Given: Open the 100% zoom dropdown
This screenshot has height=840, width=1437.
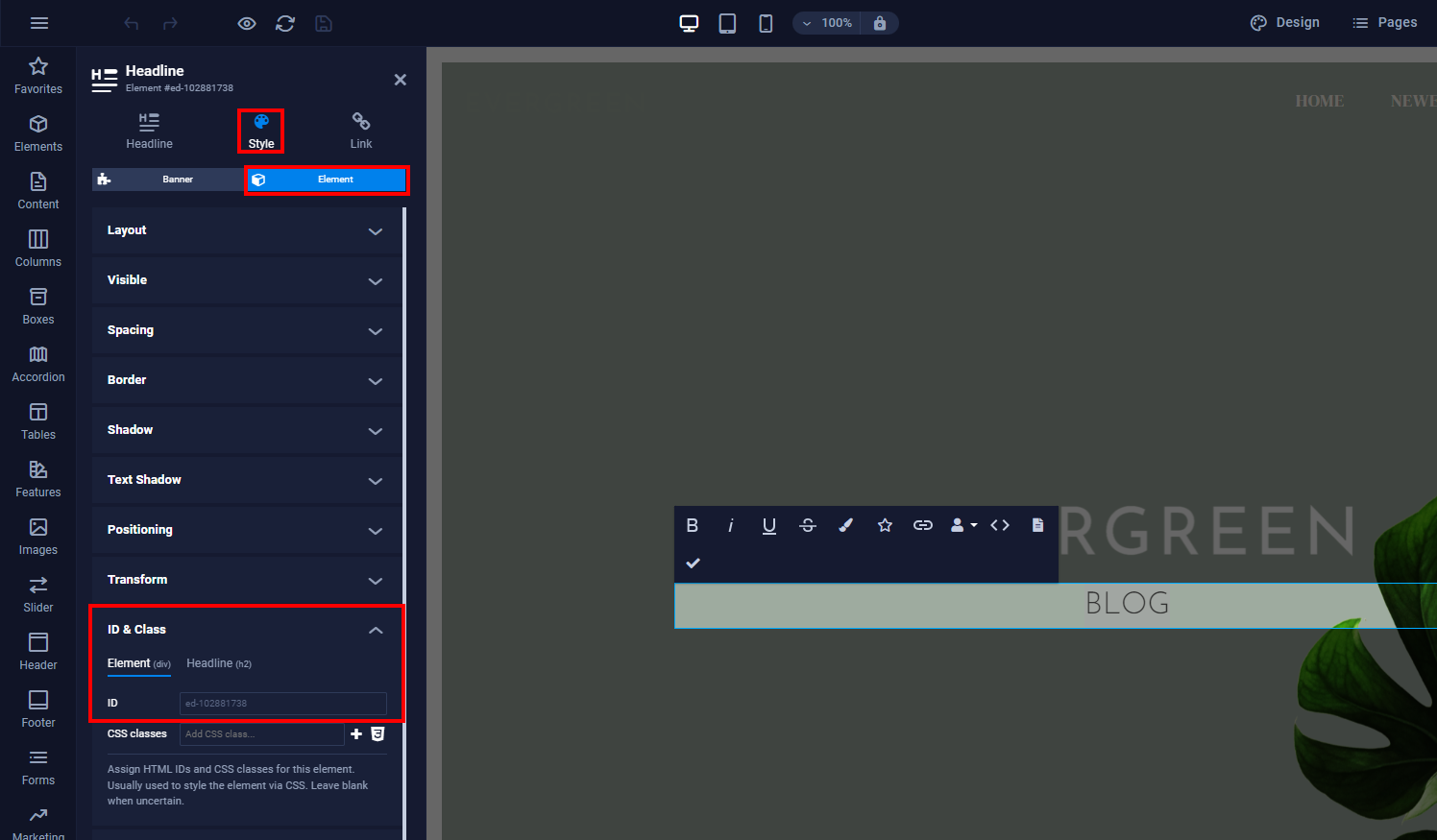Looking at the screenshot, I should click(828, 23).
